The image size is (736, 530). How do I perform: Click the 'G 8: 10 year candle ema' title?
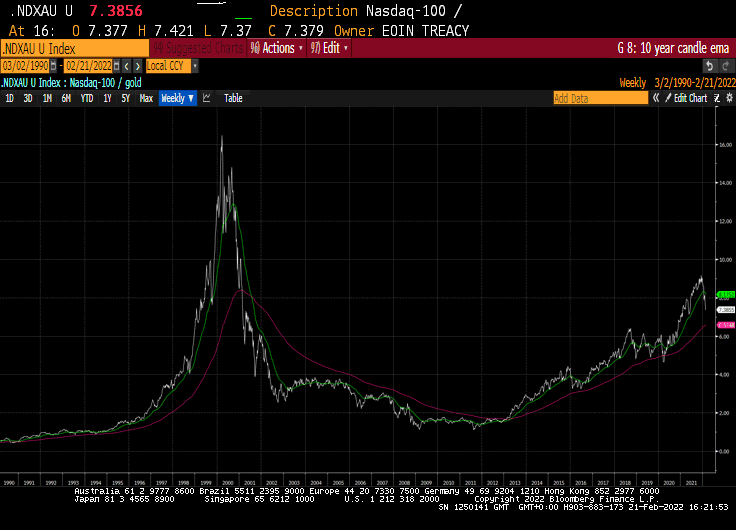(x=673, y=48)
